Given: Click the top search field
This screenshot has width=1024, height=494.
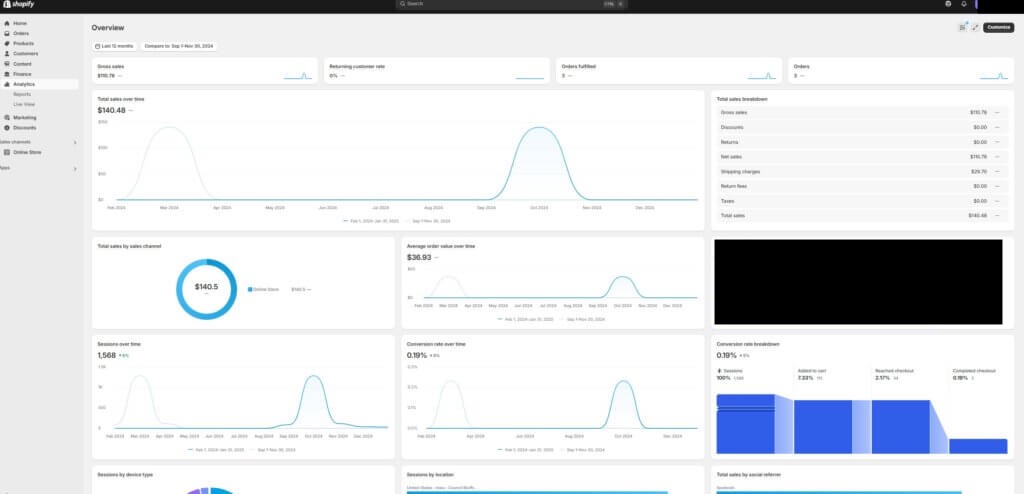Looking at the screenshot, I should 510,4.
